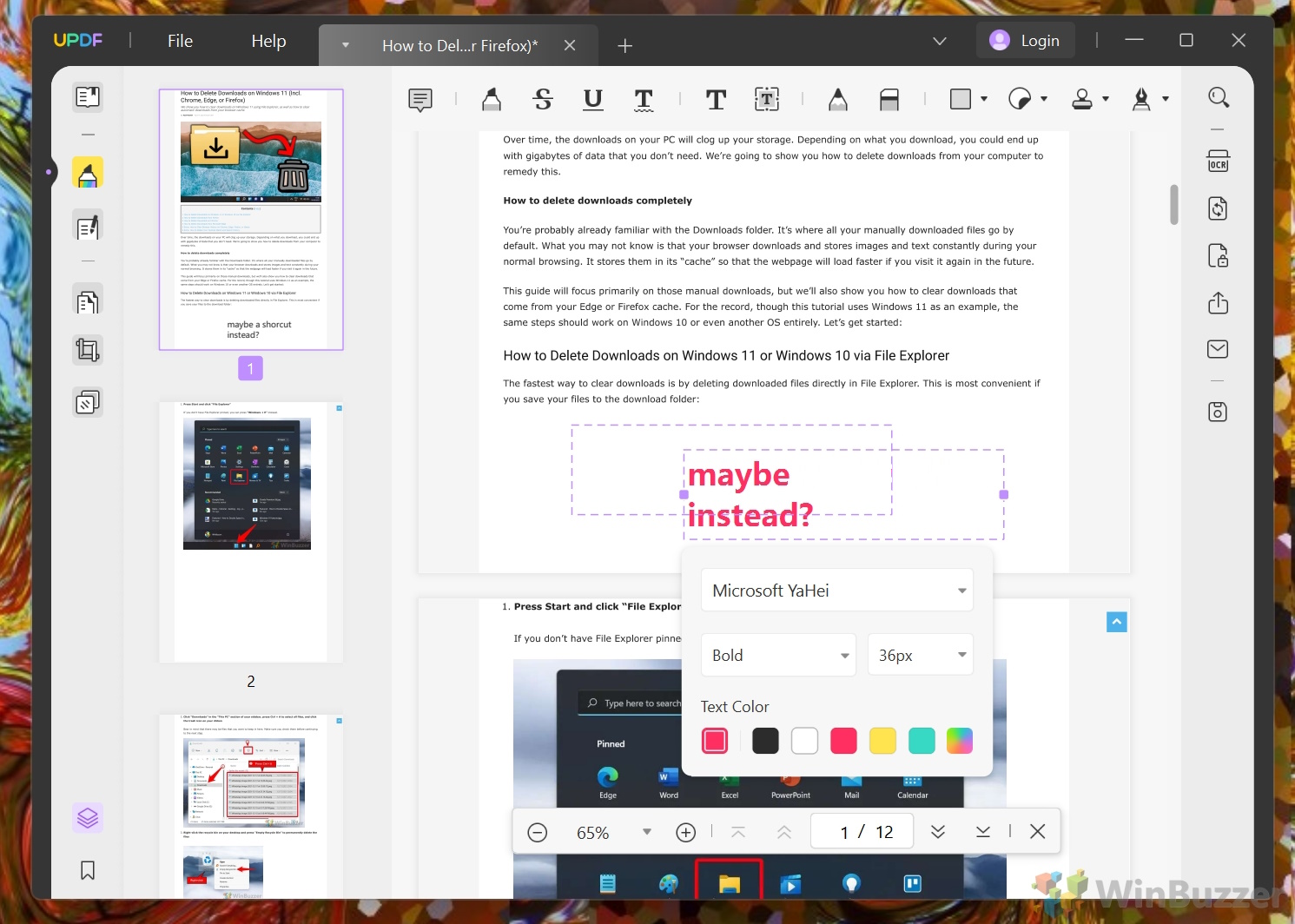Viewport: 1295px width, 924px height.
Task: Select the Sticker tool
Action: point(1020,99)
